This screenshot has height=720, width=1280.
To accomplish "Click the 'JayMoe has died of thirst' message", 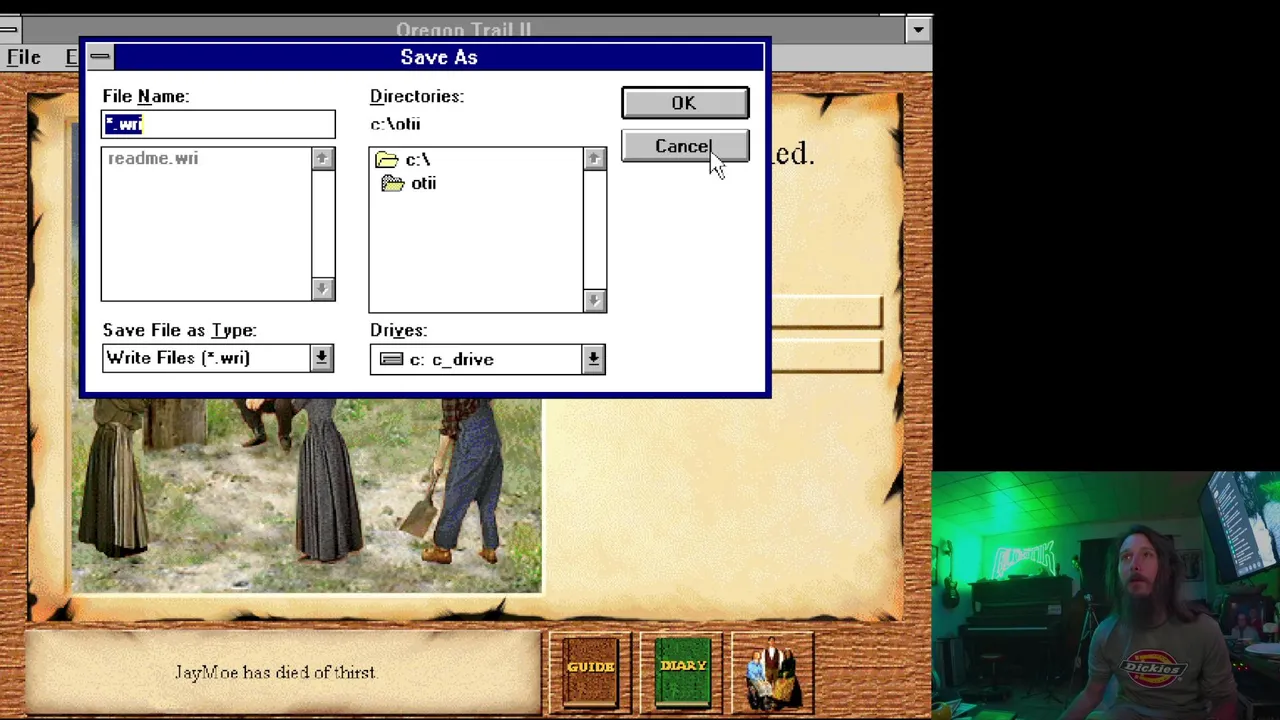I will (276, 672).
